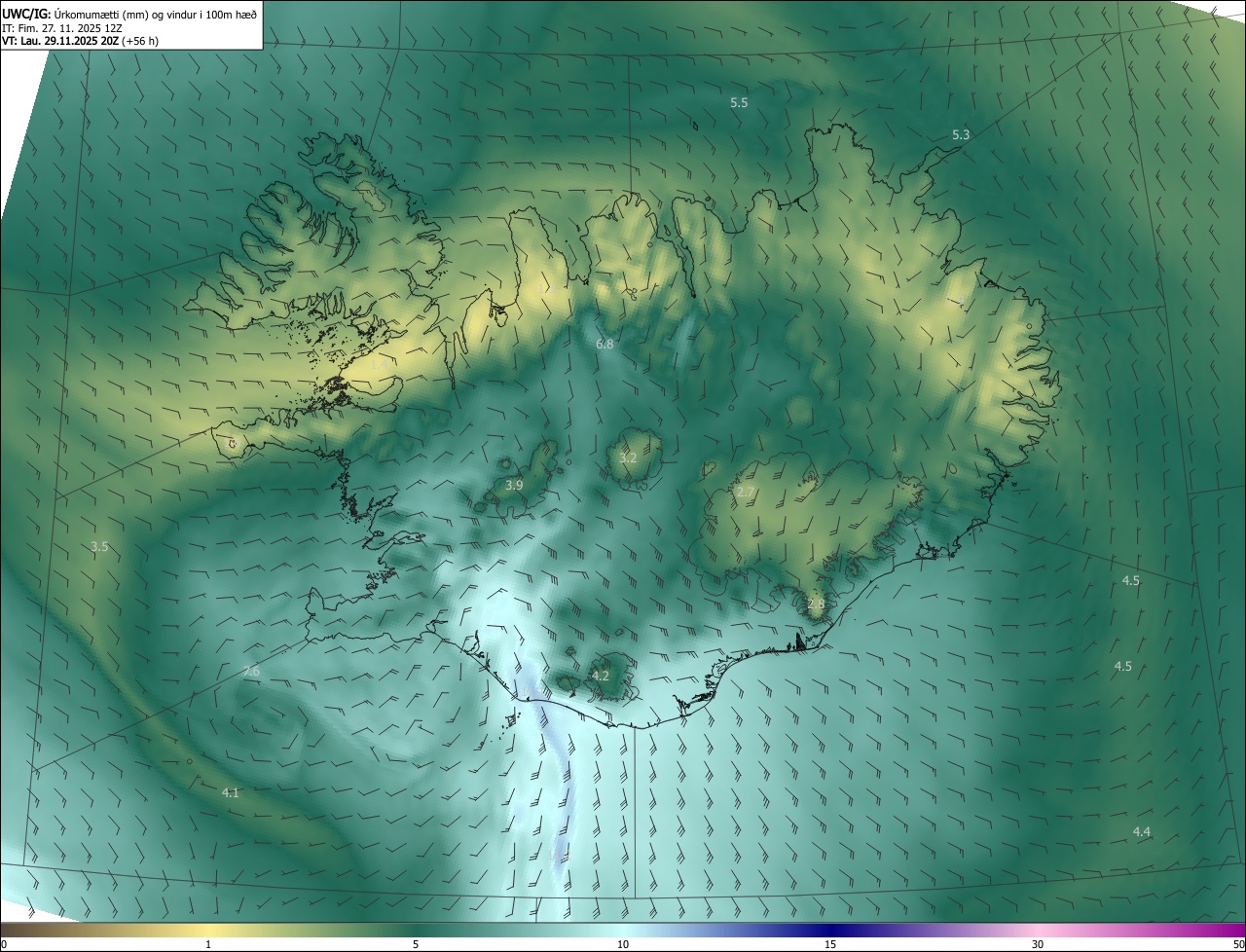Select the valid time line "VT: Lau. 29.11.2025 20Z (+56 h)"
Viewport: 1246px width, 952px height.
coord(81,41)
